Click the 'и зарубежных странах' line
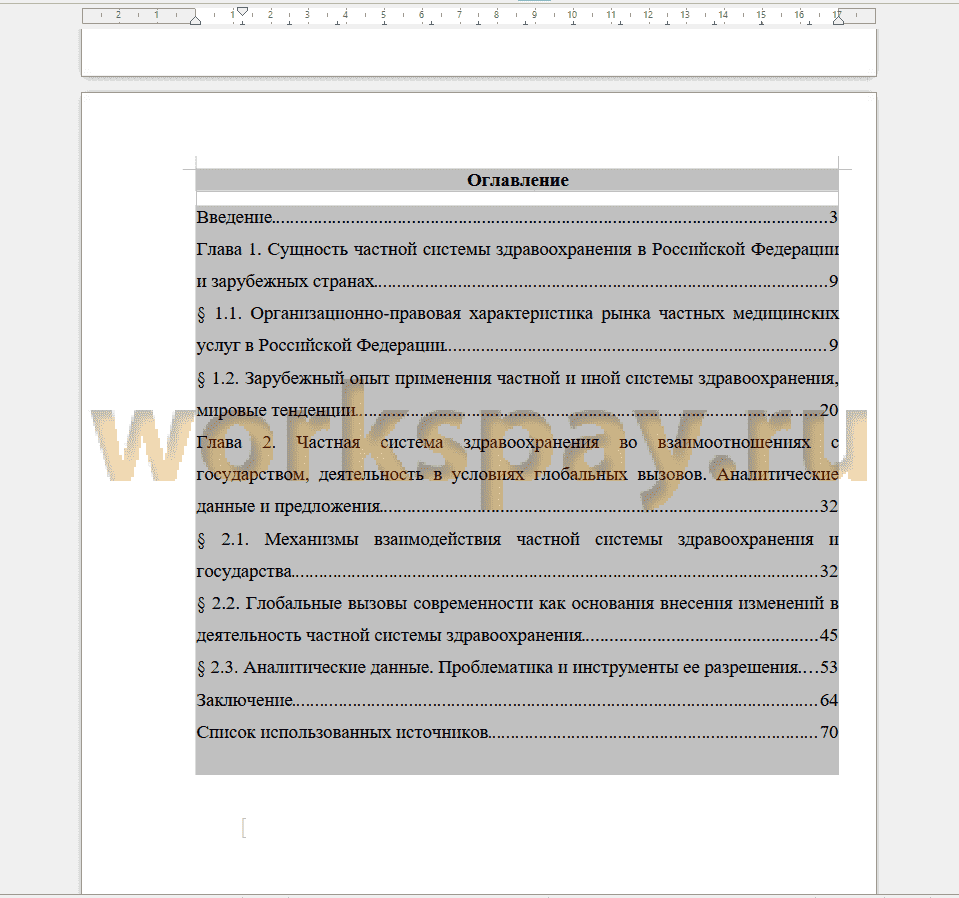 [x=517, y=281]
